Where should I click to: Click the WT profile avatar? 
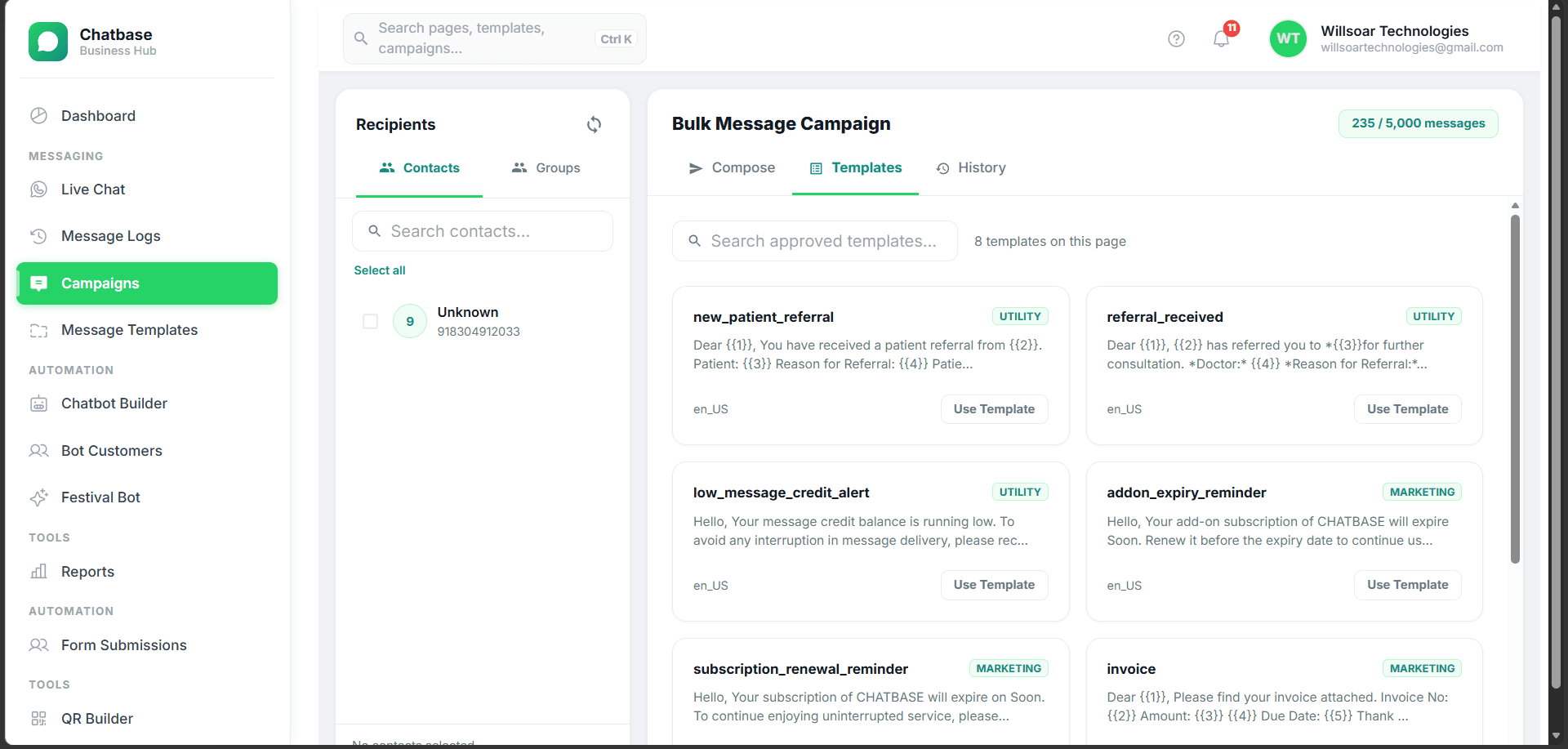[x=1288, y=38]
